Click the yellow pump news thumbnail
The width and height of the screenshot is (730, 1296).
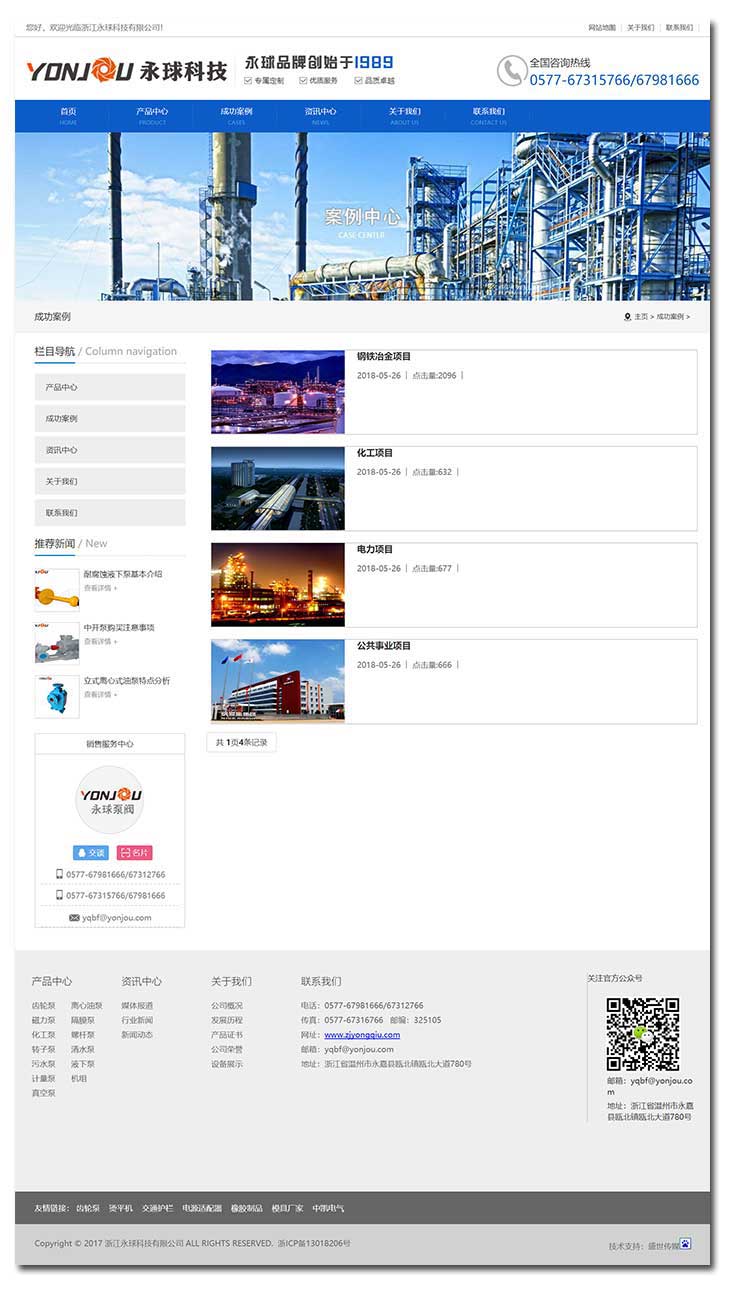coord(57,590)
